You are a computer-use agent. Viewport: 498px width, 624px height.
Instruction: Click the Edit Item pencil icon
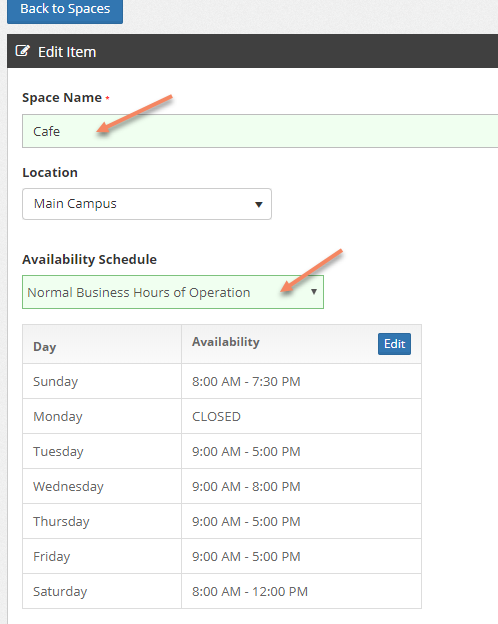pyautogui.click(x=22, y=51)
